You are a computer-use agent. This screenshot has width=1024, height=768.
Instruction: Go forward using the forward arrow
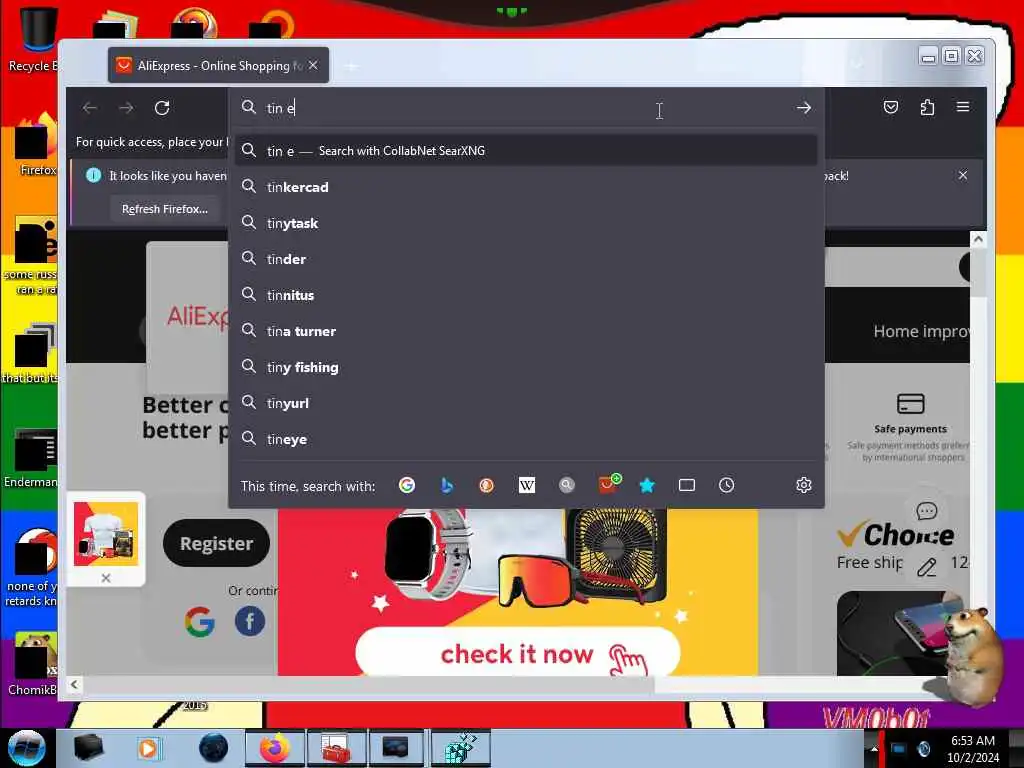126,108
